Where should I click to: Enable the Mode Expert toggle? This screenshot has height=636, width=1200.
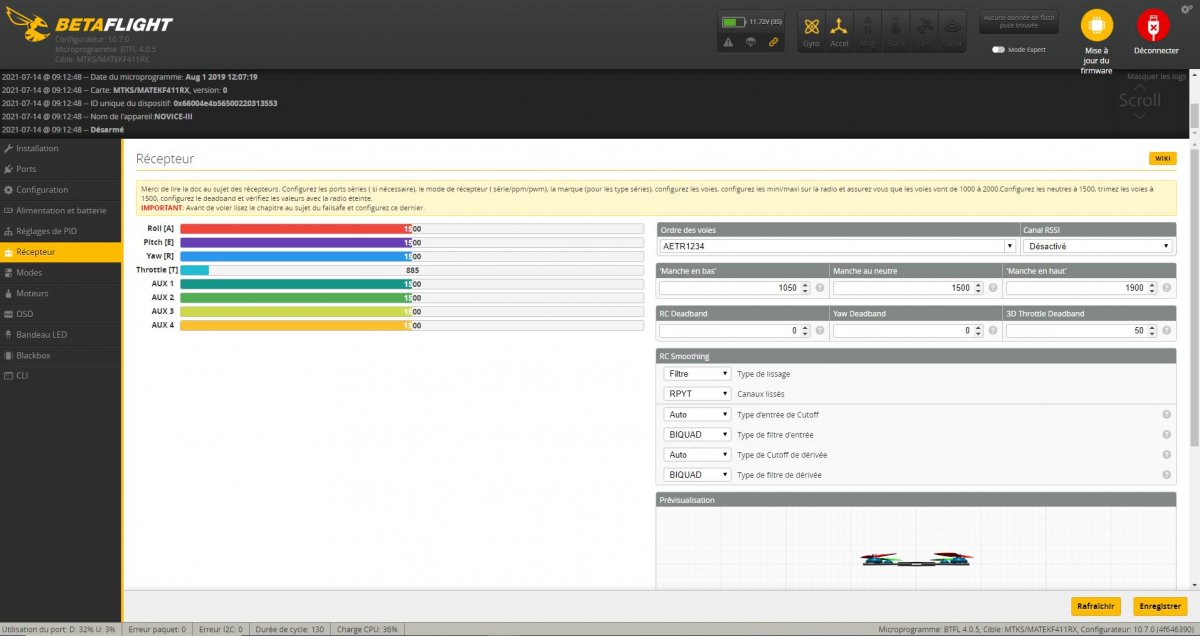point(998,49)
